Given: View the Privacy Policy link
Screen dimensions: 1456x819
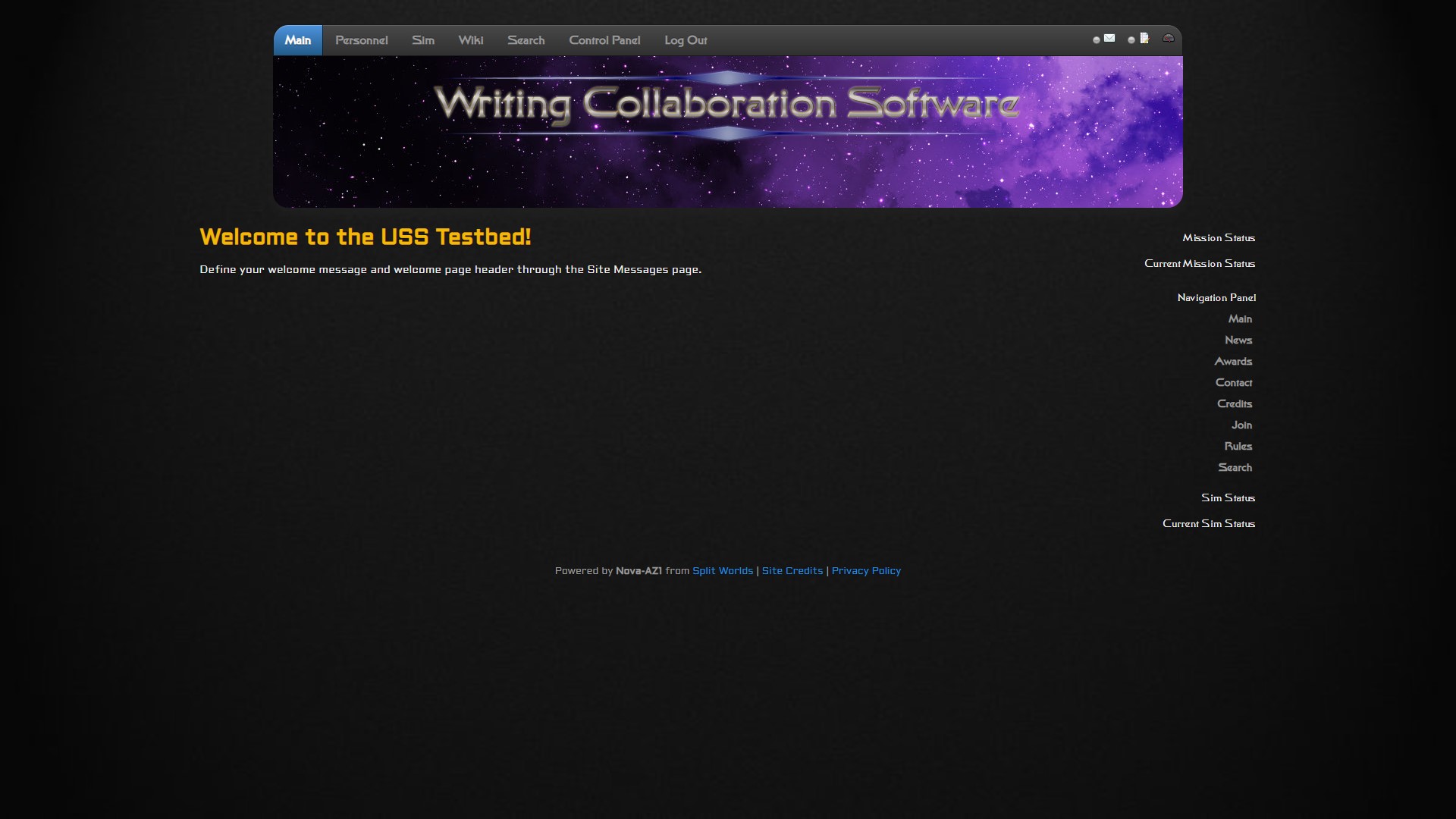Looking at the screenshot, I should [x=866, y=571].
